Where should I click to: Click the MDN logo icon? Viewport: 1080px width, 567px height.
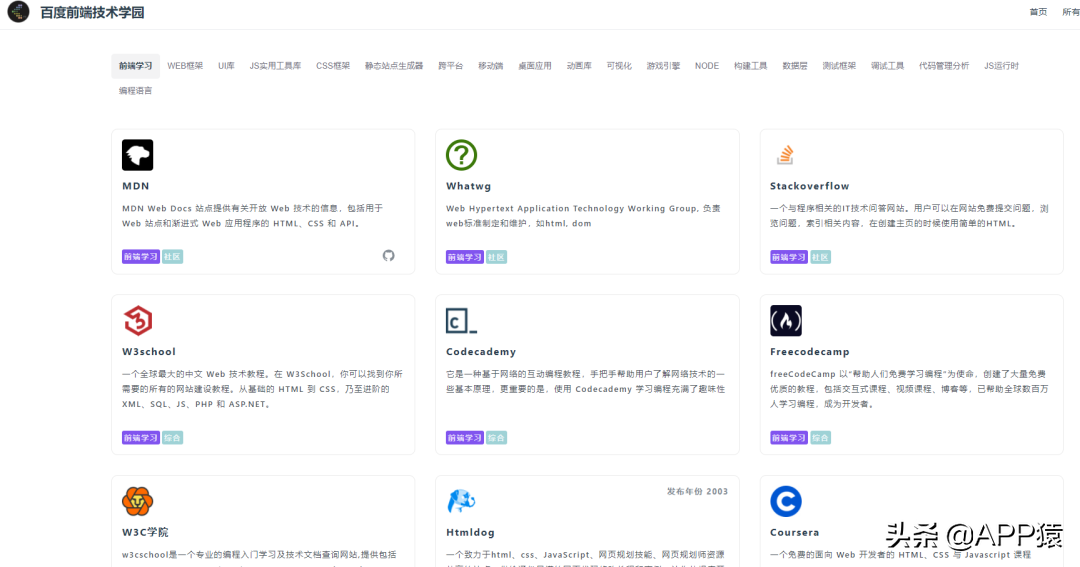click(137, 155)
